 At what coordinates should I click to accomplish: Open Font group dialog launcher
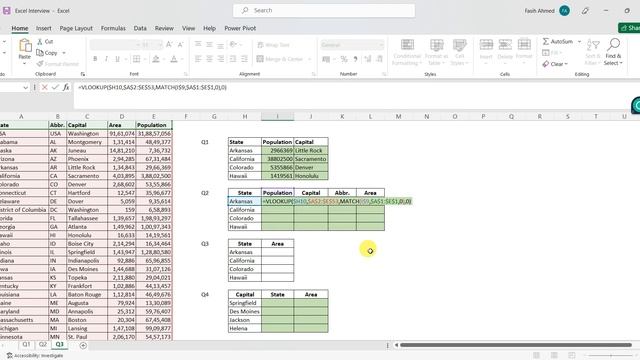click(186, 74)
